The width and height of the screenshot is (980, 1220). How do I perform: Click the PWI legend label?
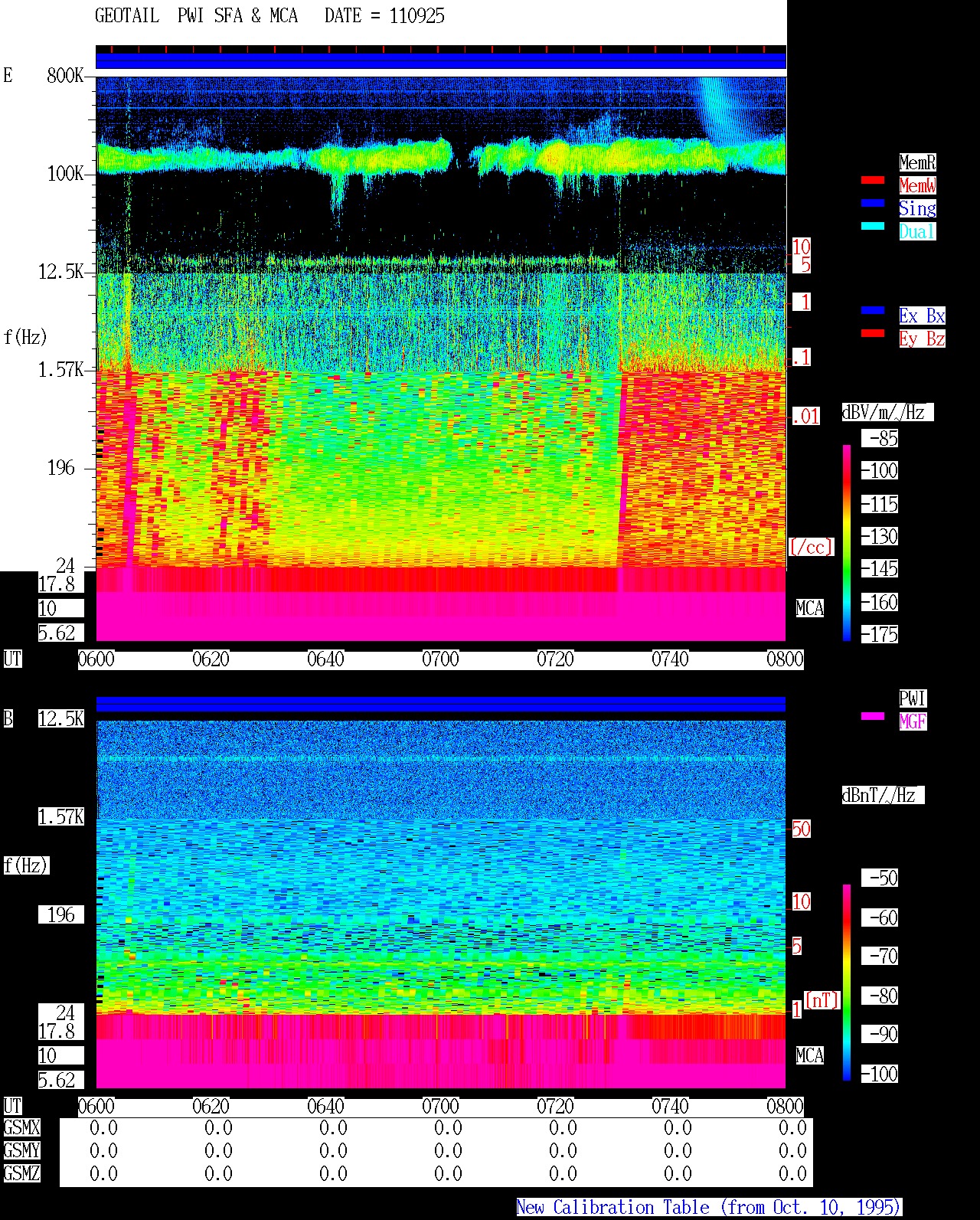point(913,698)
